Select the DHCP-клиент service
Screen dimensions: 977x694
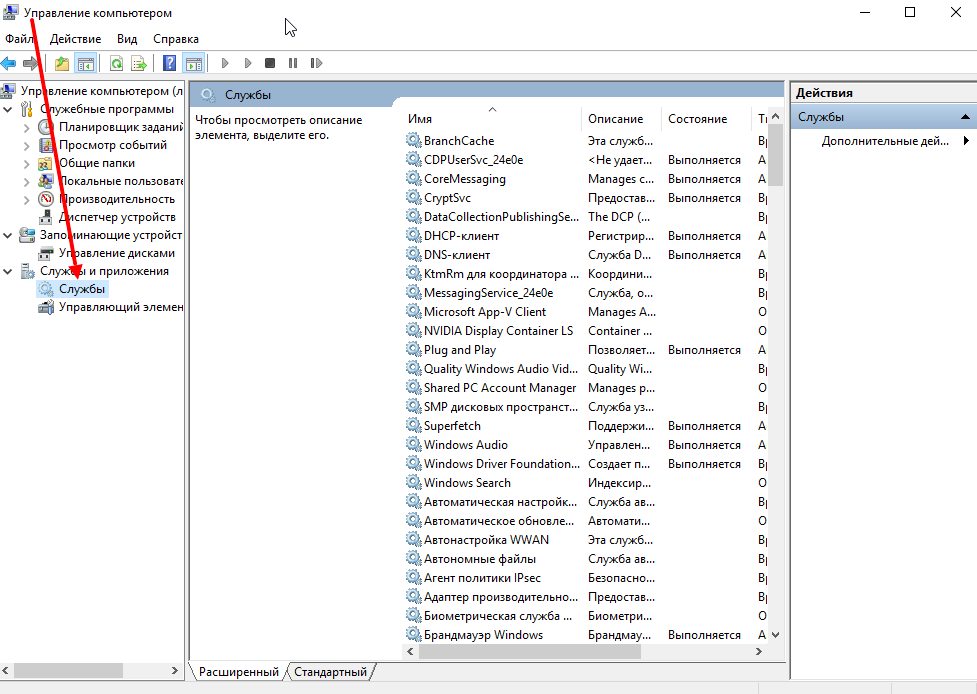pos(461,236)
